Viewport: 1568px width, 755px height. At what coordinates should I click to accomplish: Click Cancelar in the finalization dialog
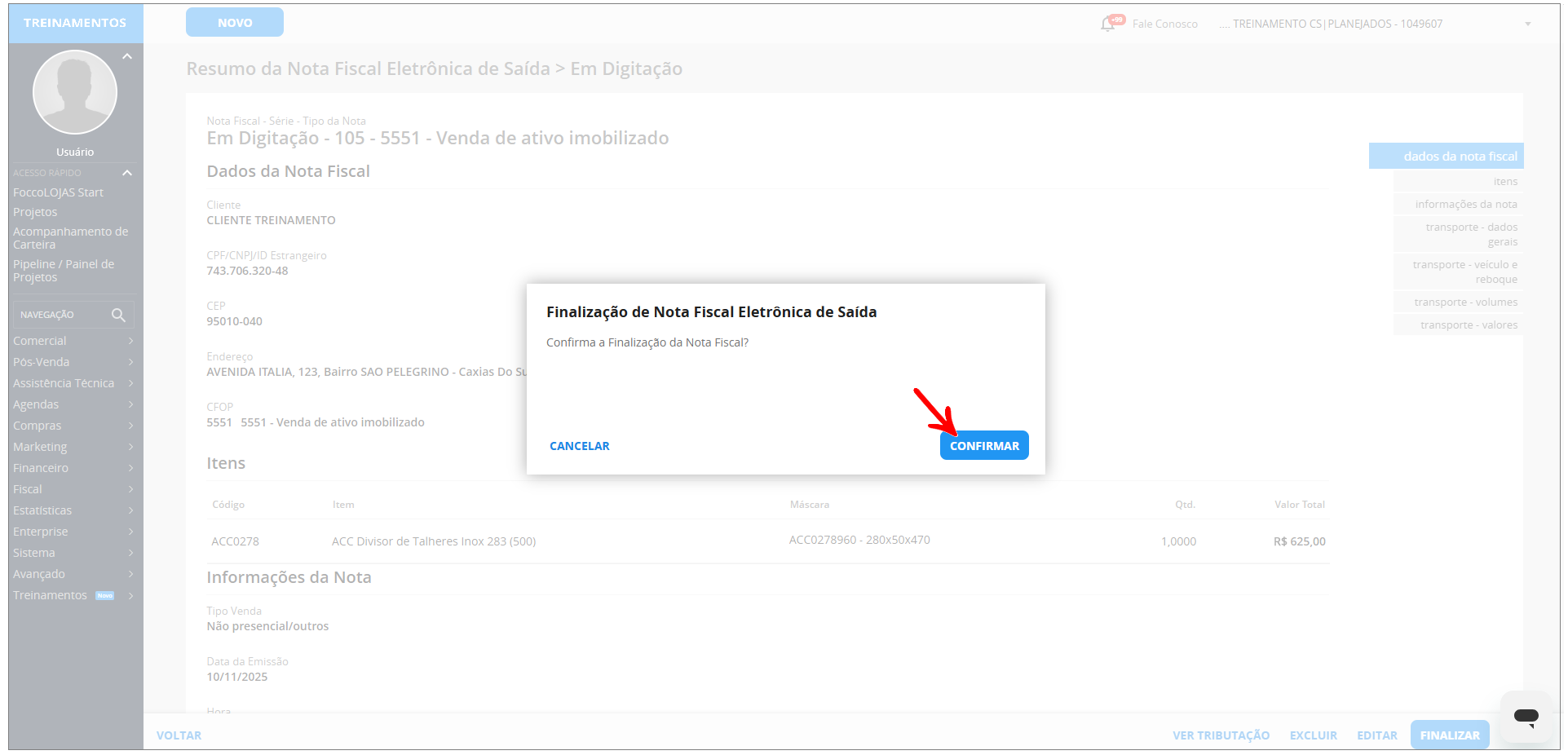pos(580,446)
